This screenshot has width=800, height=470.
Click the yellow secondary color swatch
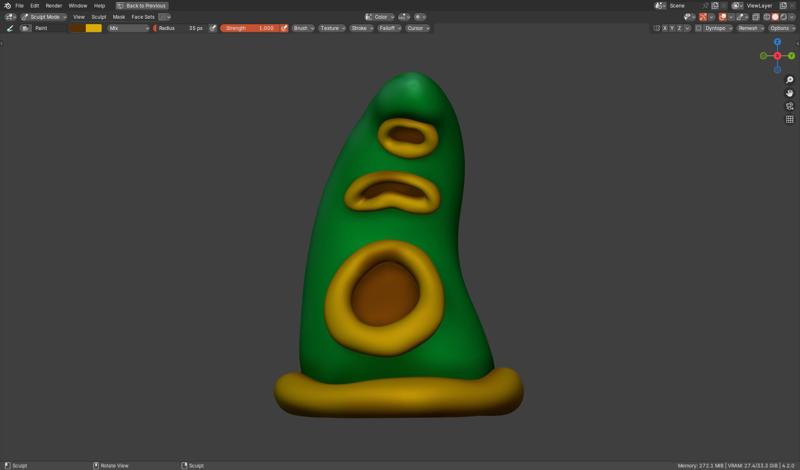[x=93, y=28]
